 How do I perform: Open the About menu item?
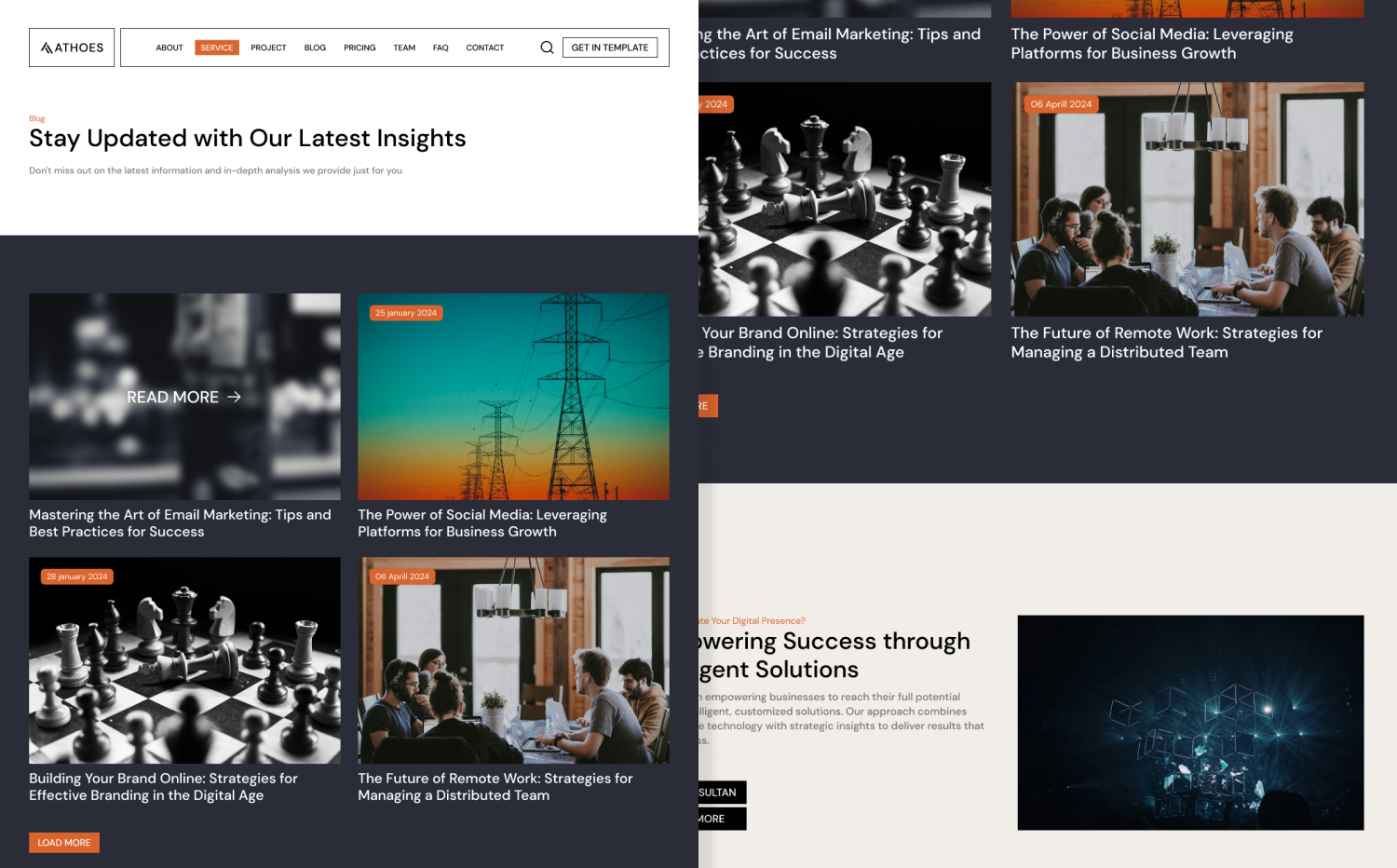[170, 47]
